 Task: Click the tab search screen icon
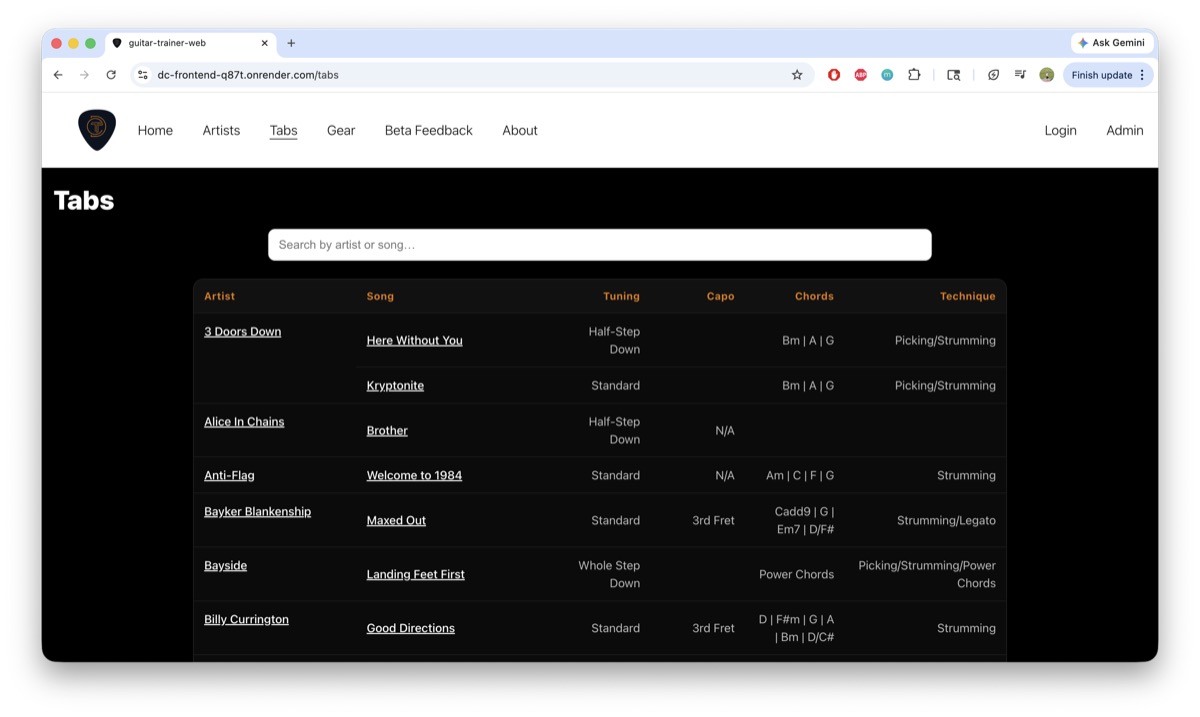point(954,75)
